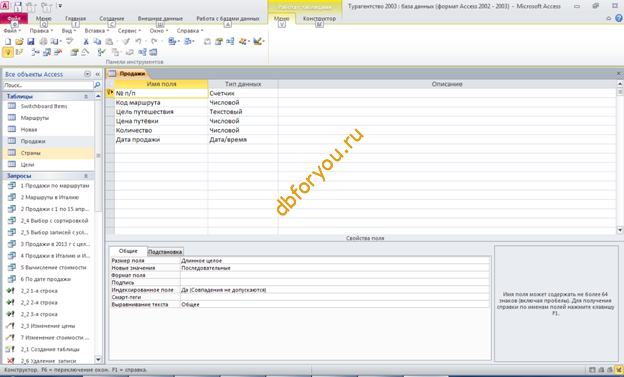Screen dimensions: 624x377
Task: Open the Окно dropdown menu
Action: point(159,31)
